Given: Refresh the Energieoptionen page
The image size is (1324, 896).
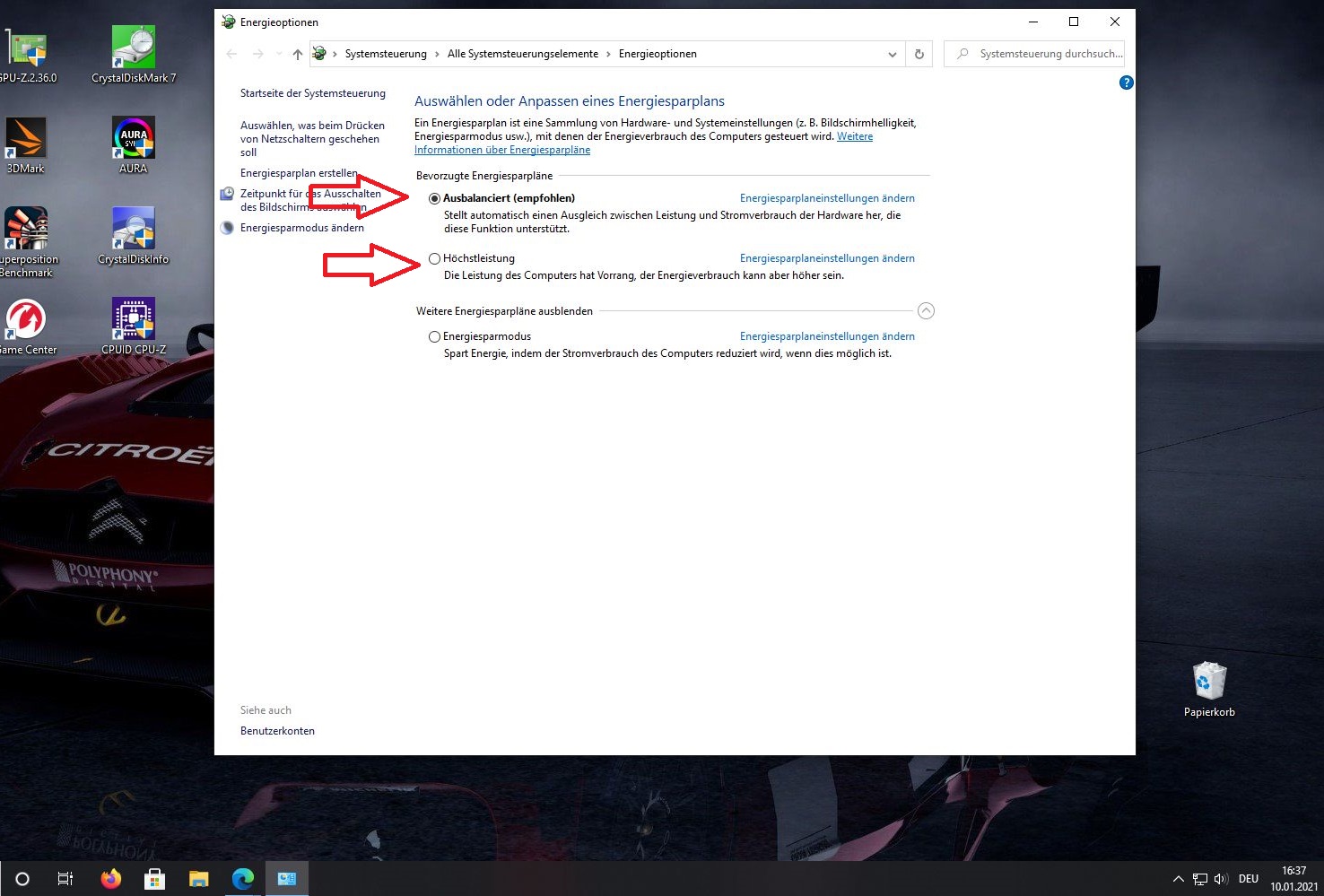Looking at the screenshot, I should (x=919, y=54).
